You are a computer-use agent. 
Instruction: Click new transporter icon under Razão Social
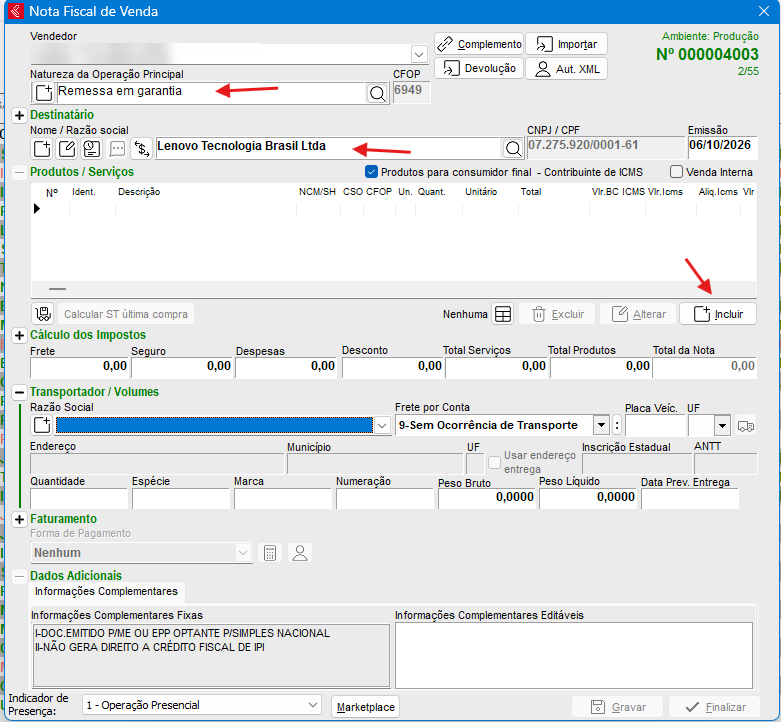[42, 425]
